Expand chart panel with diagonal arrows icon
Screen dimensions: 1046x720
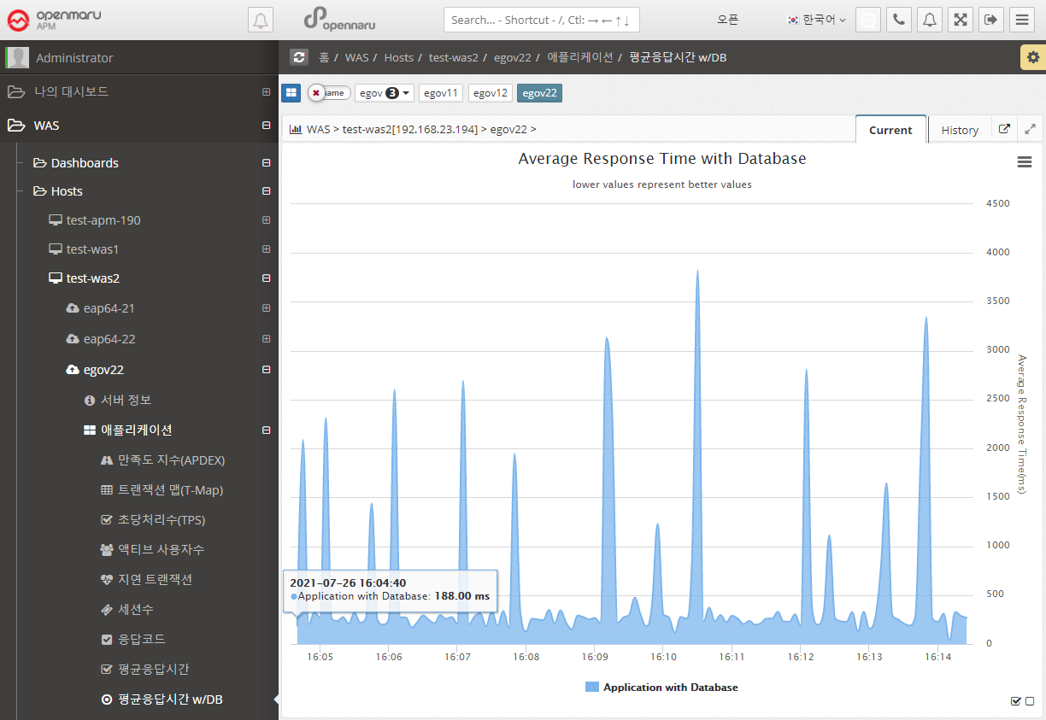click(x=1030, y=129)
